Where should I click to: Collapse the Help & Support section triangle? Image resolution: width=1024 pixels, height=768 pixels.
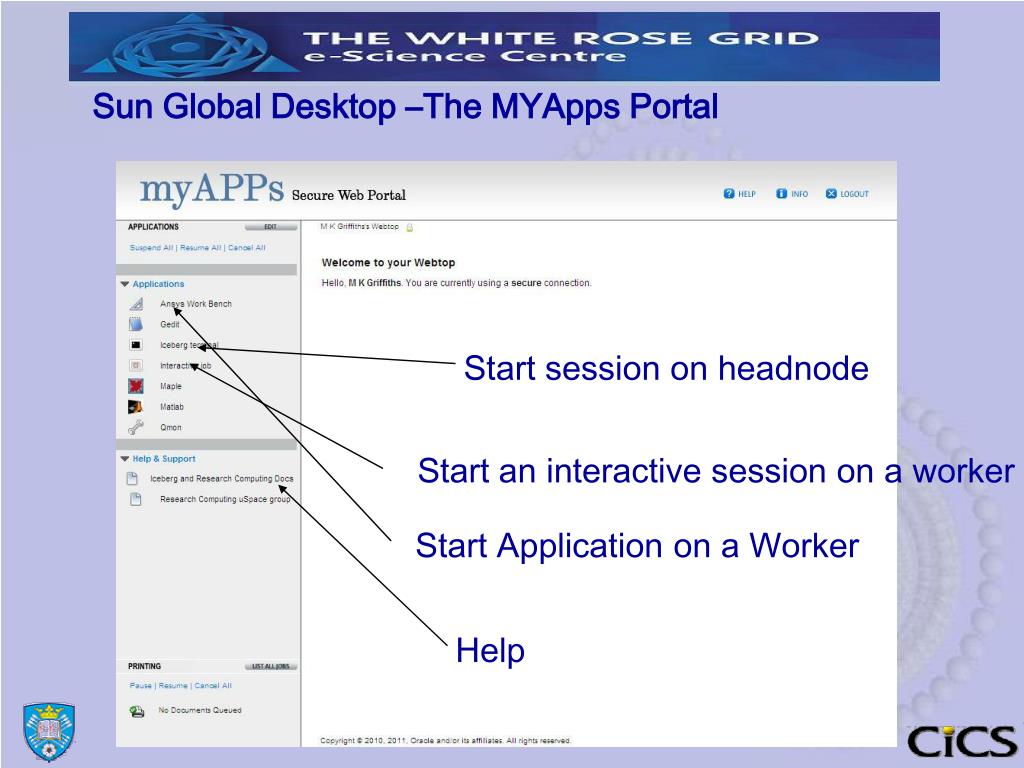[x=125, y=459]
